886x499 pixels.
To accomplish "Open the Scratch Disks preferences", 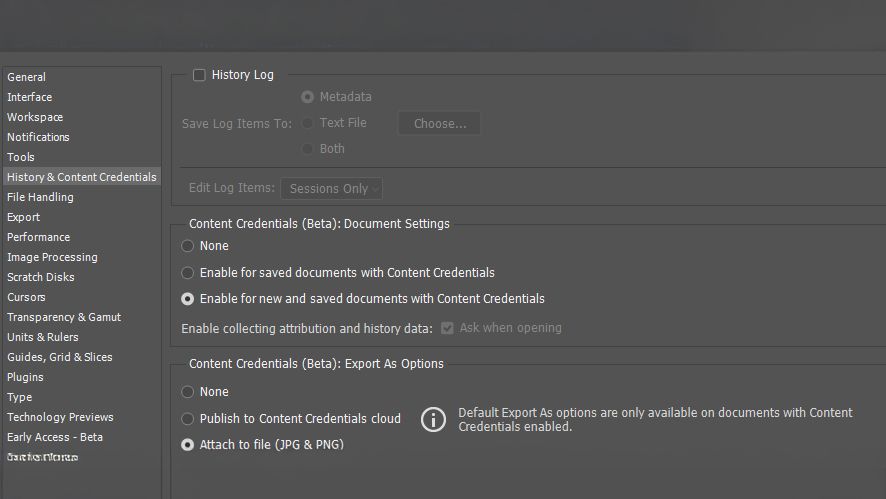I will 41,277.
